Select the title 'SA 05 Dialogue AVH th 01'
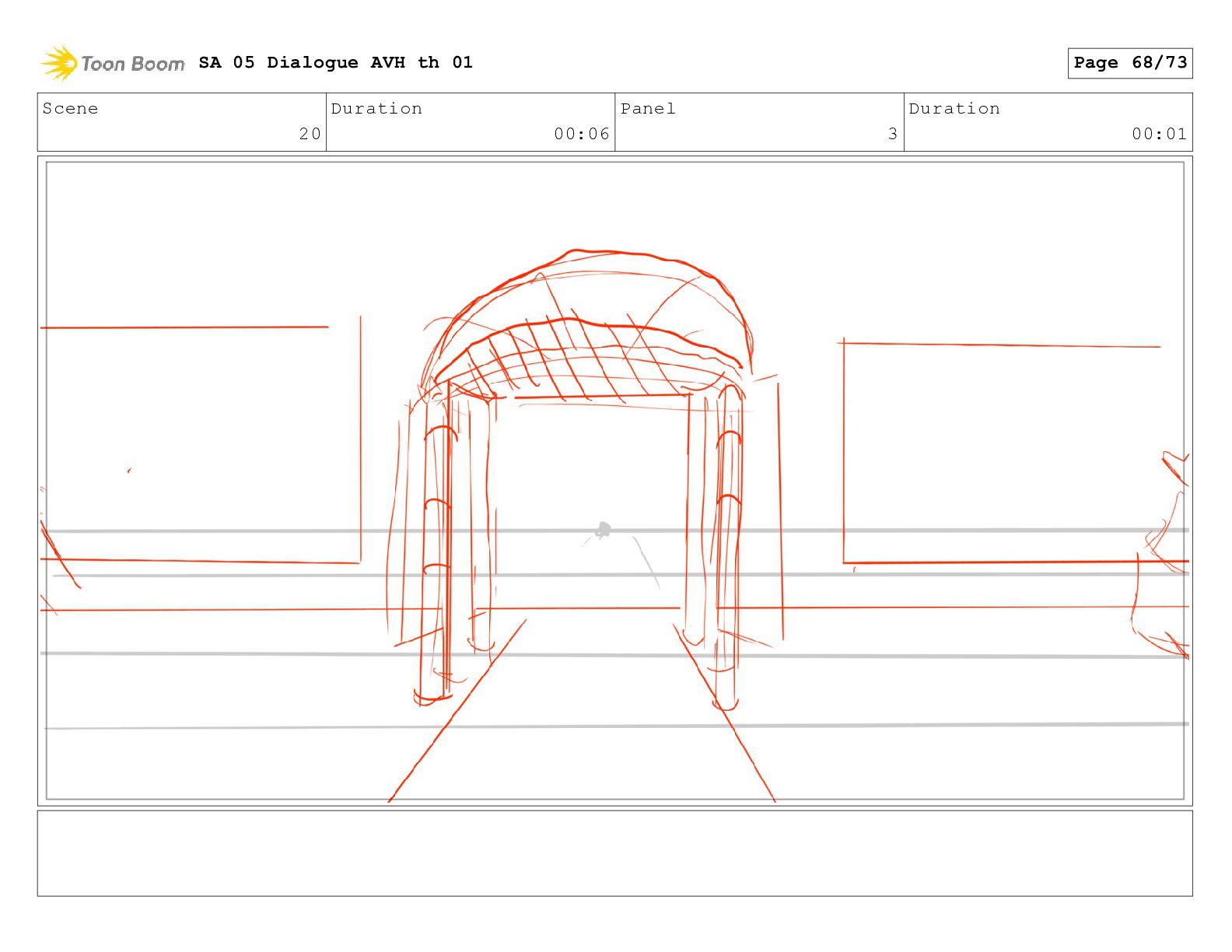The height and width of the screenshot is (952, 1232). click(x=335, y=62)
